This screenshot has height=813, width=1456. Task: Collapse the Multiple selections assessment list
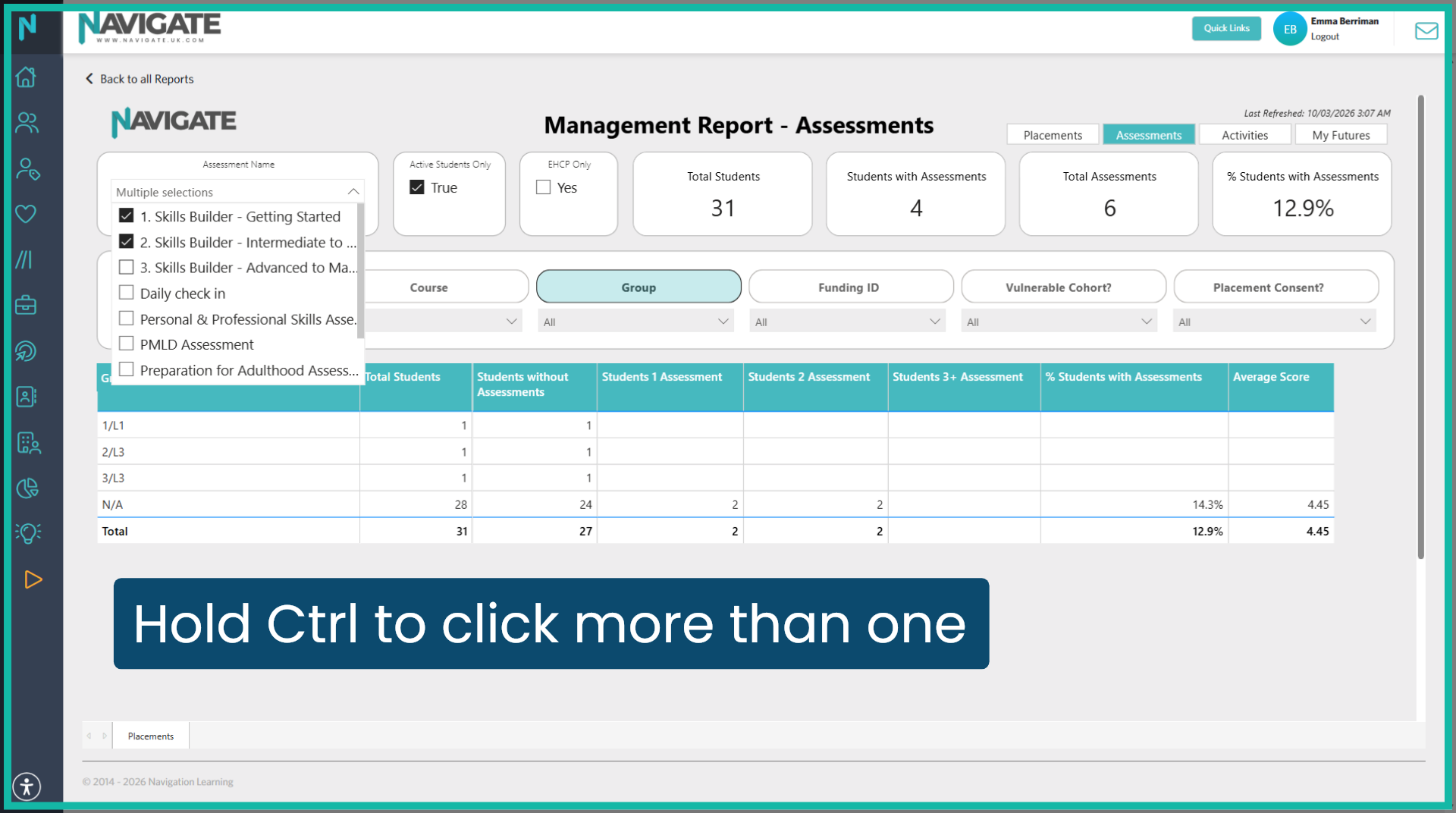pos(353,191)
